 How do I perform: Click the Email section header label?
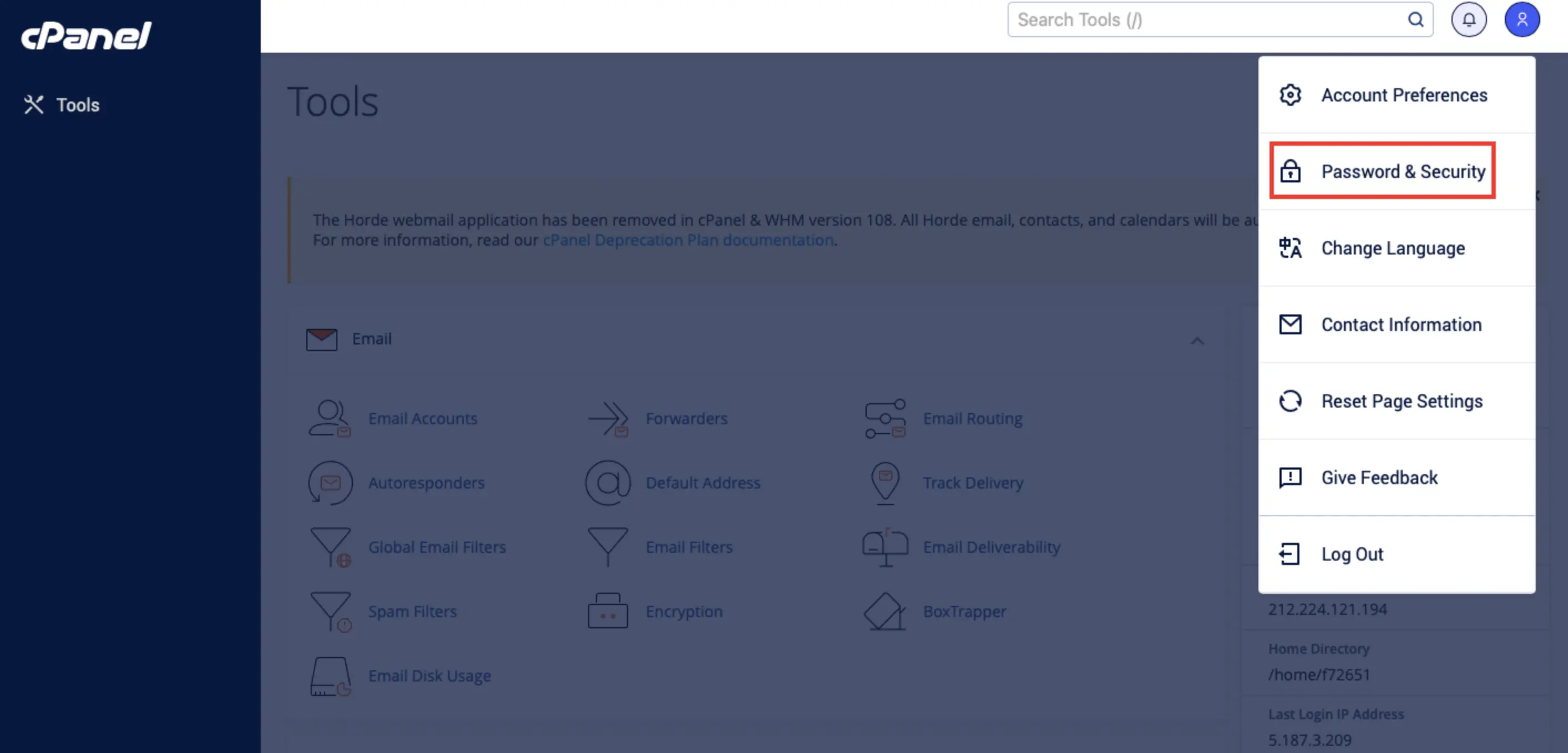pos(371,339)
